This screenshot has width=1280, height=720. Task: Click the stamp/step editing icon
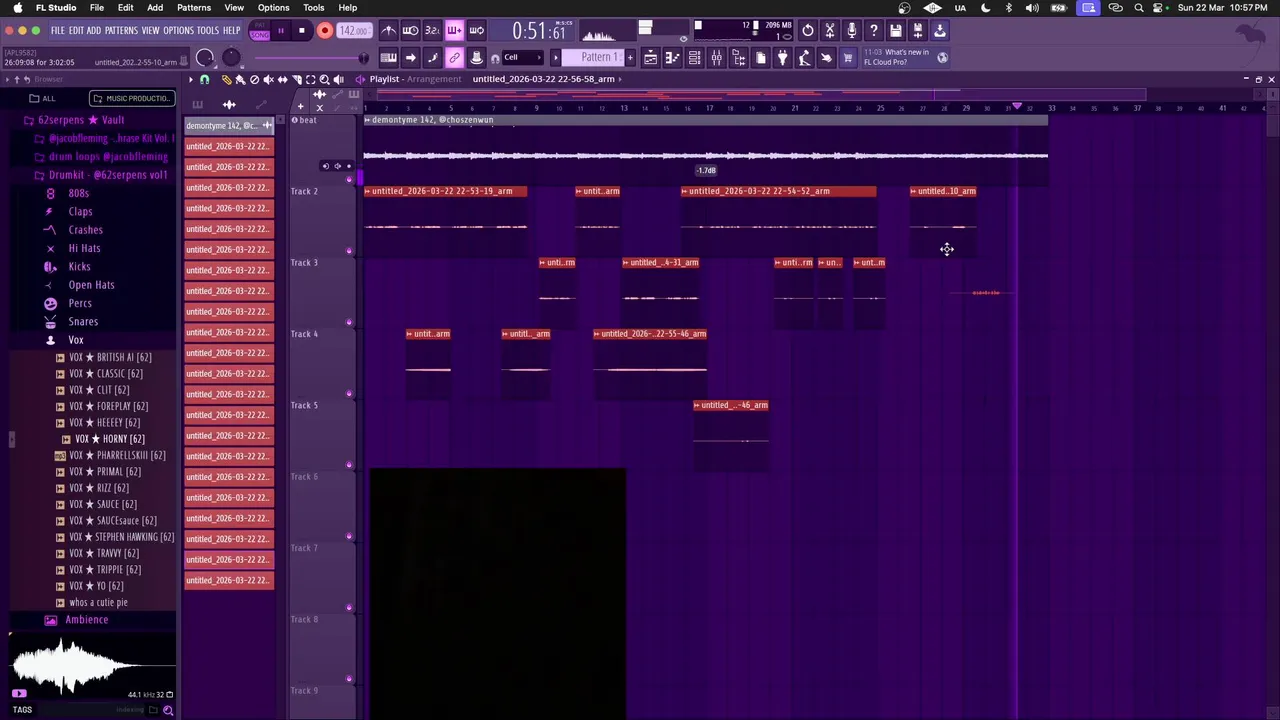coord(476,57)
